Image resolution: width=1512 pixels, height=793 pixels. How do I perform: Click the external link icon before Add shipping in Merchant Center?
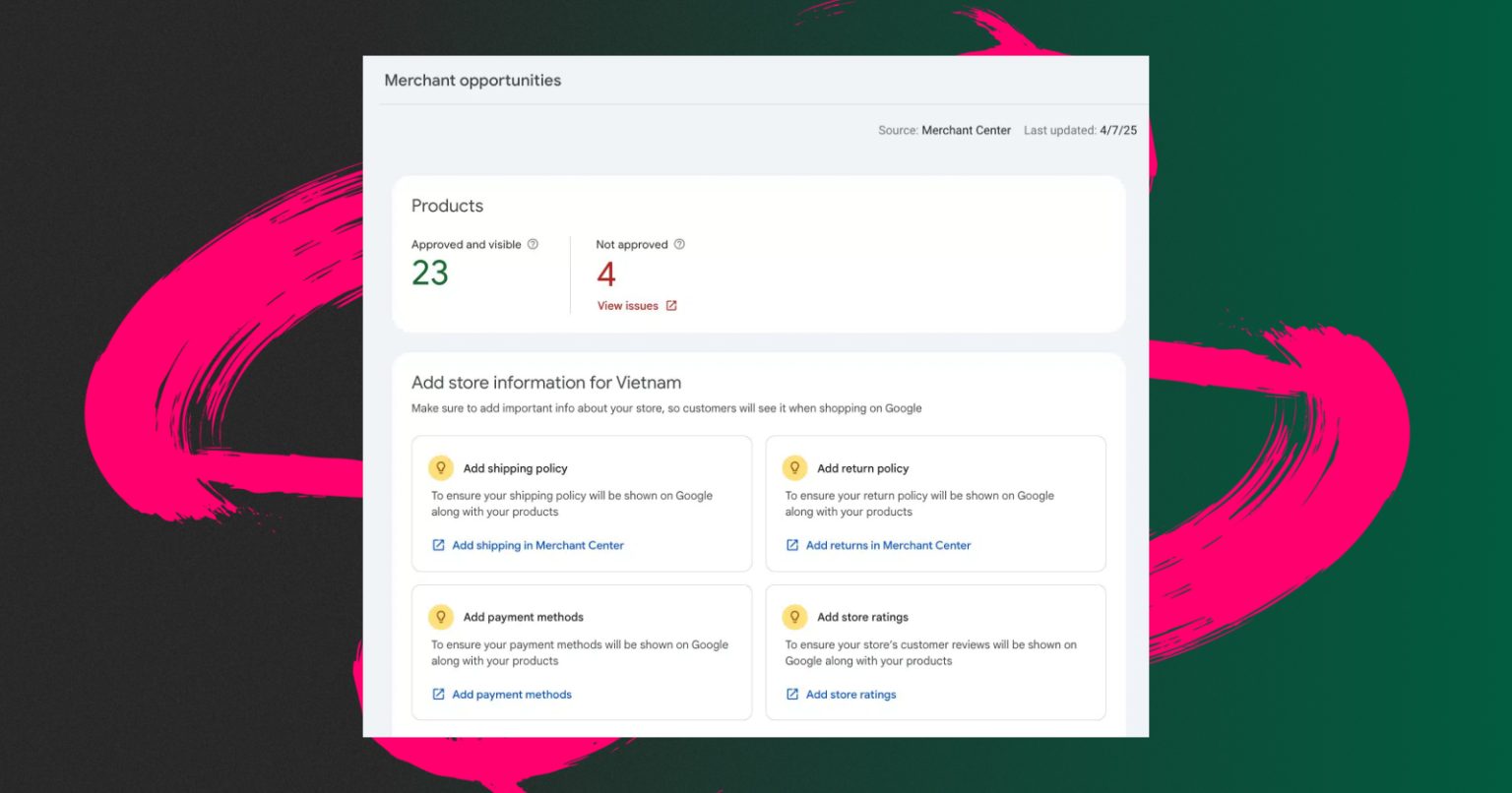point(439,545)
